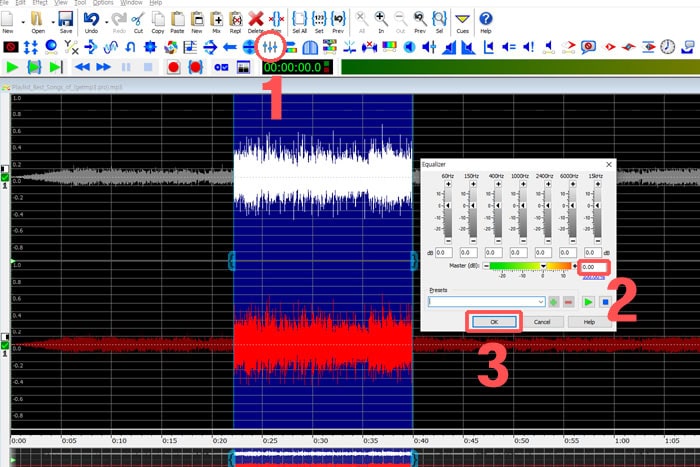The height and width of the screenshot is (467, 700).
Task: Click the Sel All icon
Action: point(299,19)
